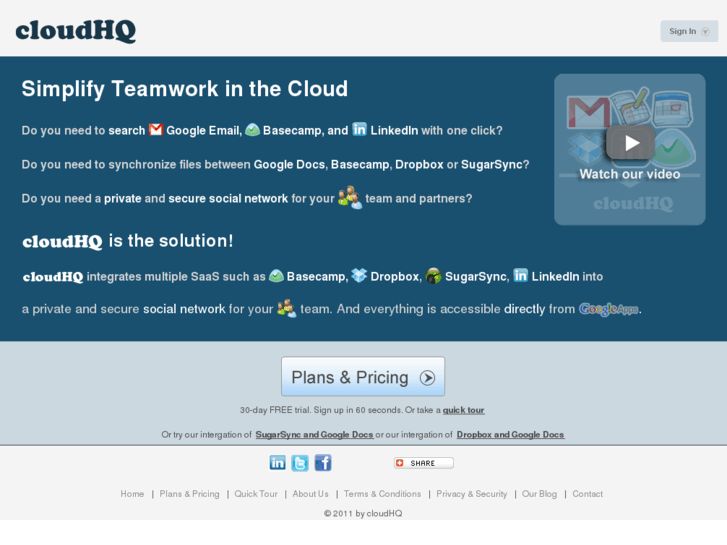Open the Contact footer link
The image size is (727, 545).
point(587,494)
